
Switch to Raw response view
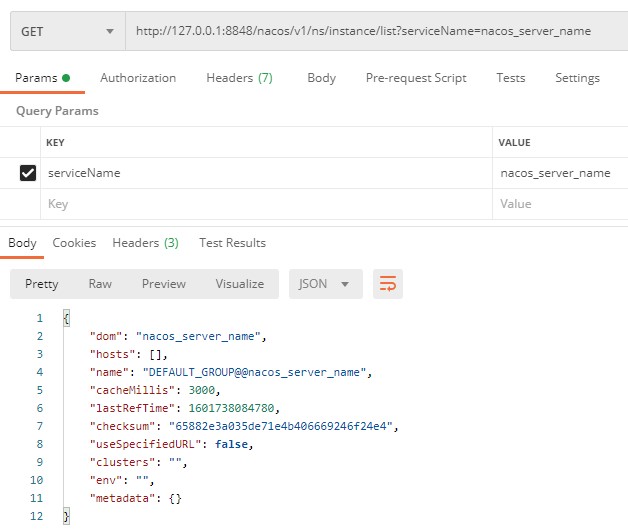pos(100,284)
